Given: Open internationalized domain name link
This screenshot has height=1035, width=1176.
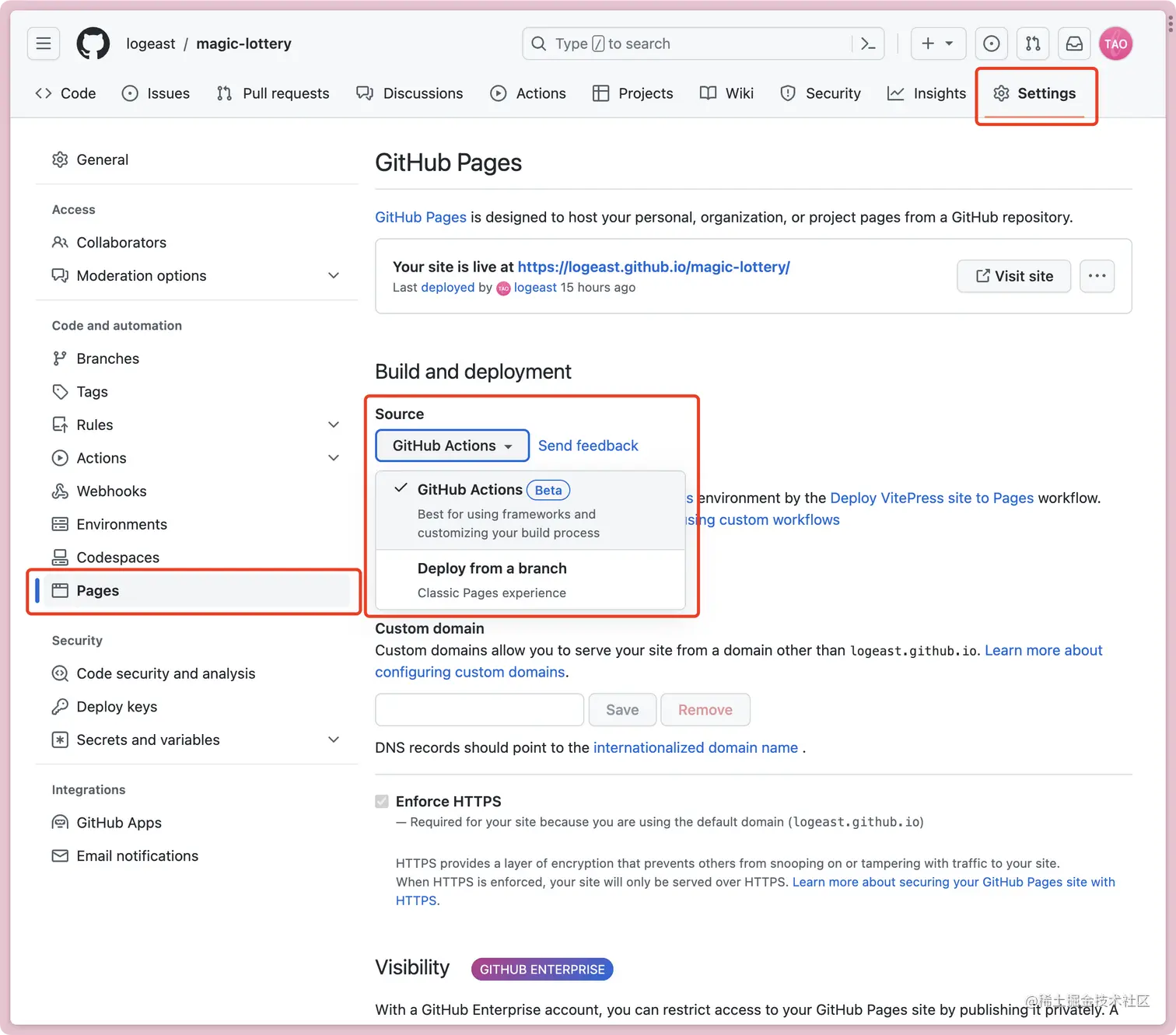Looking at the screenshot, I should (695, 747).
